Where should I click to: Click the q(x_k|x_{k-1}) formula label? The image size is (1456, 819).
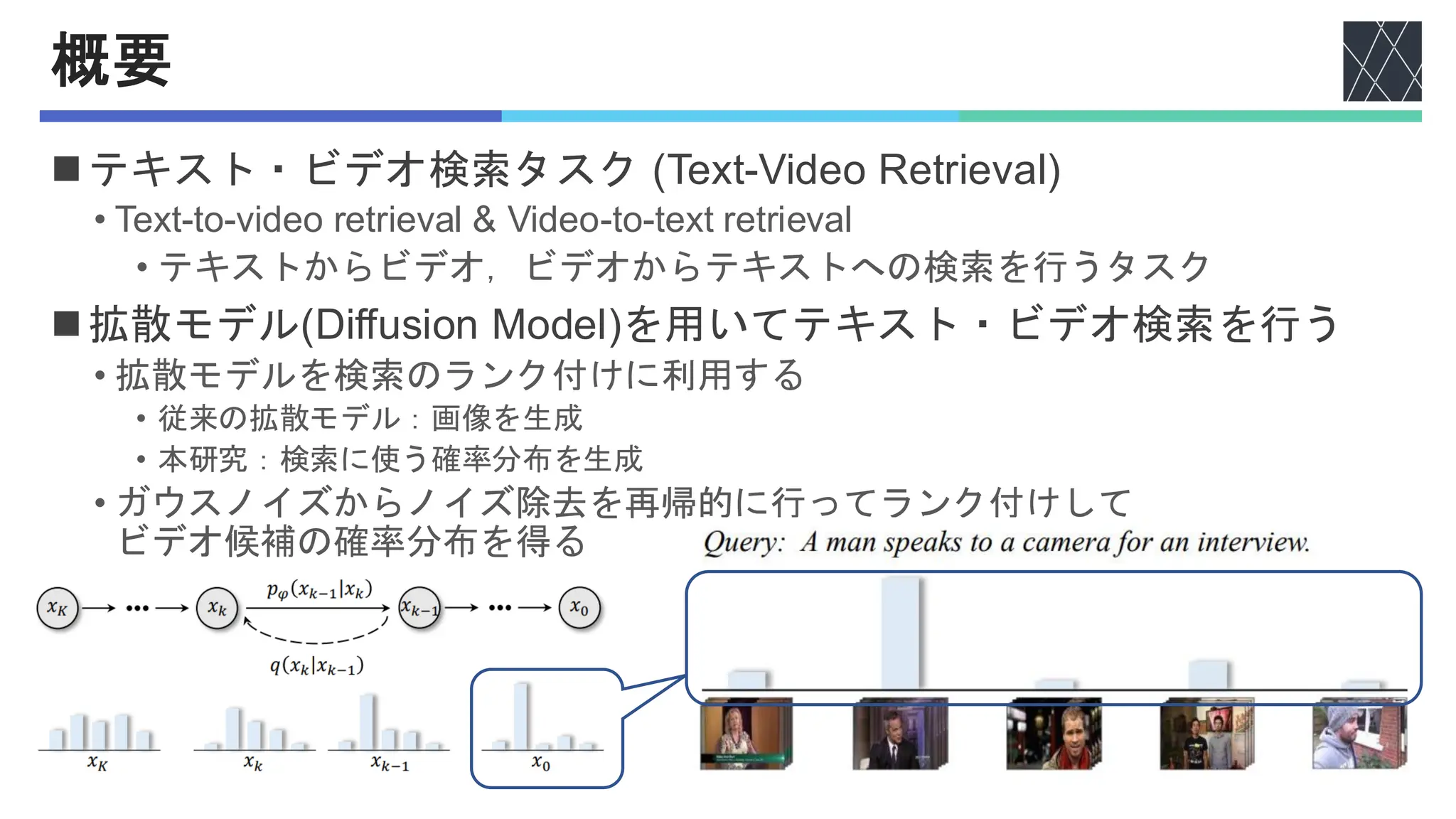click(317, 666)
